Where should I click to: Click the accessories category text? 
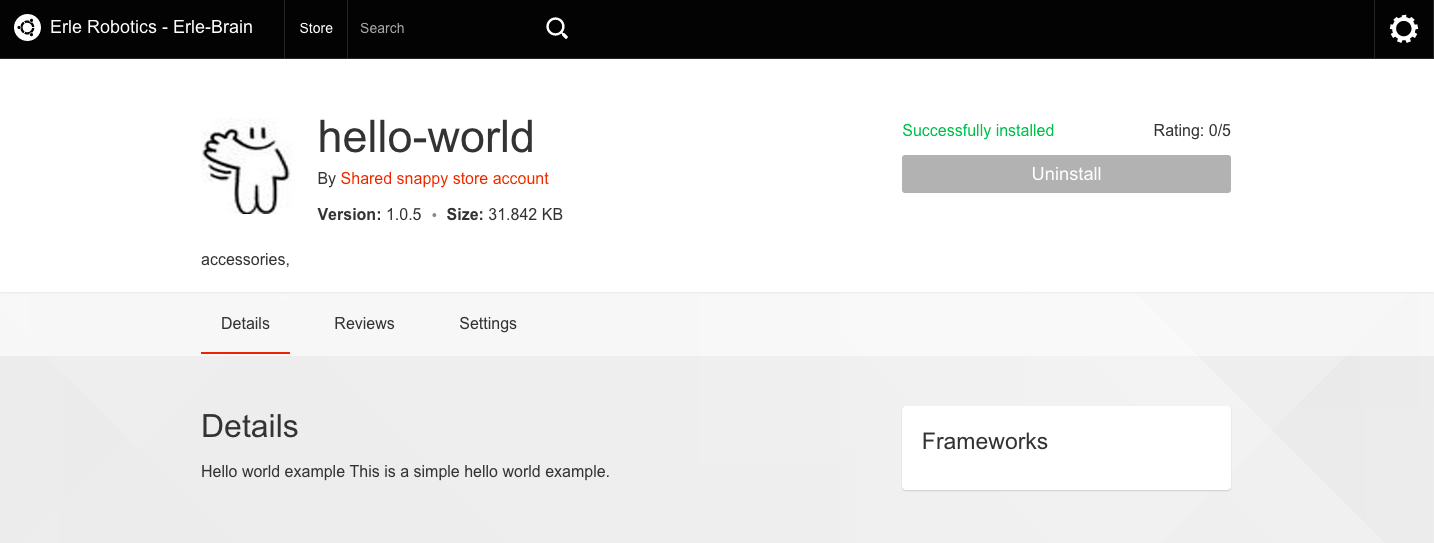coord(245,260)
